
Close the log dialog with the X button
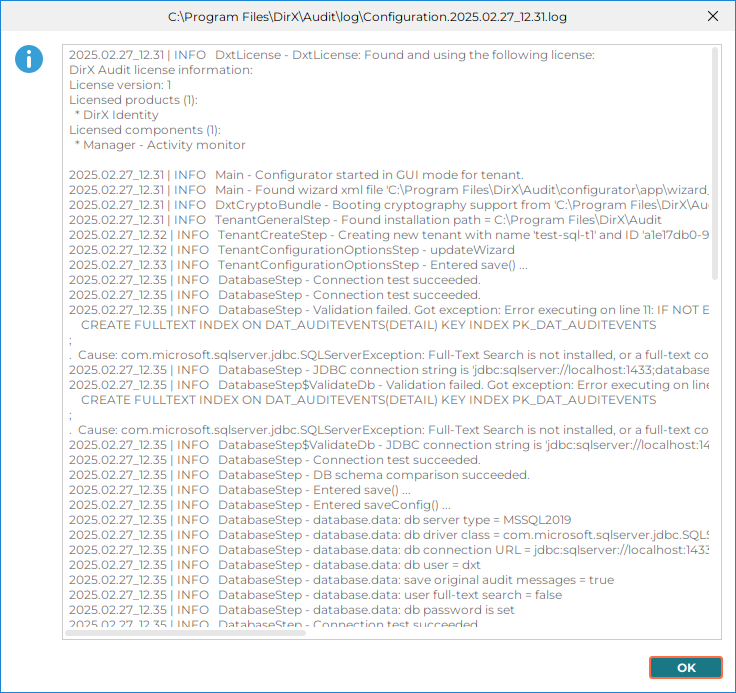coord(712,16)
